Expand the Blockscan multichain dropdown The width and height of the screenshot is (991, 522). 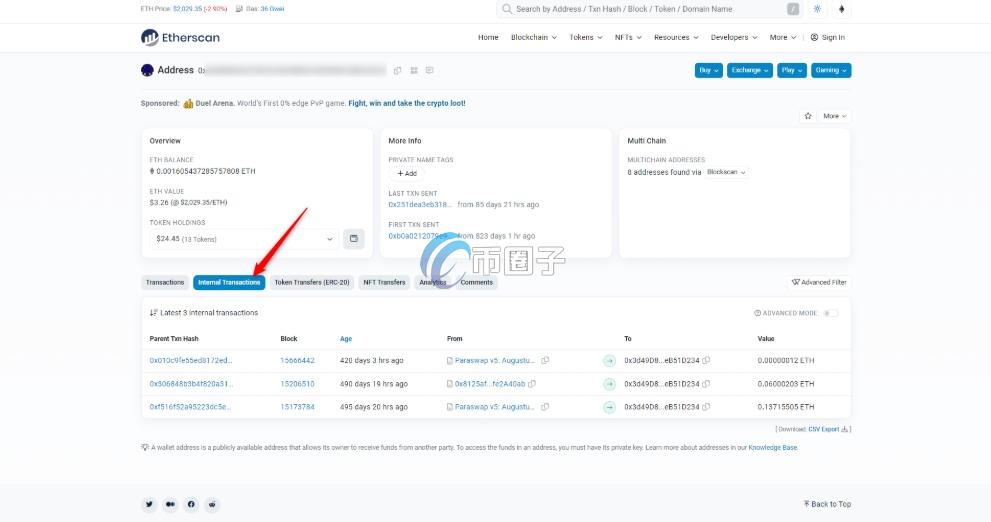click(x=726, y=172)
